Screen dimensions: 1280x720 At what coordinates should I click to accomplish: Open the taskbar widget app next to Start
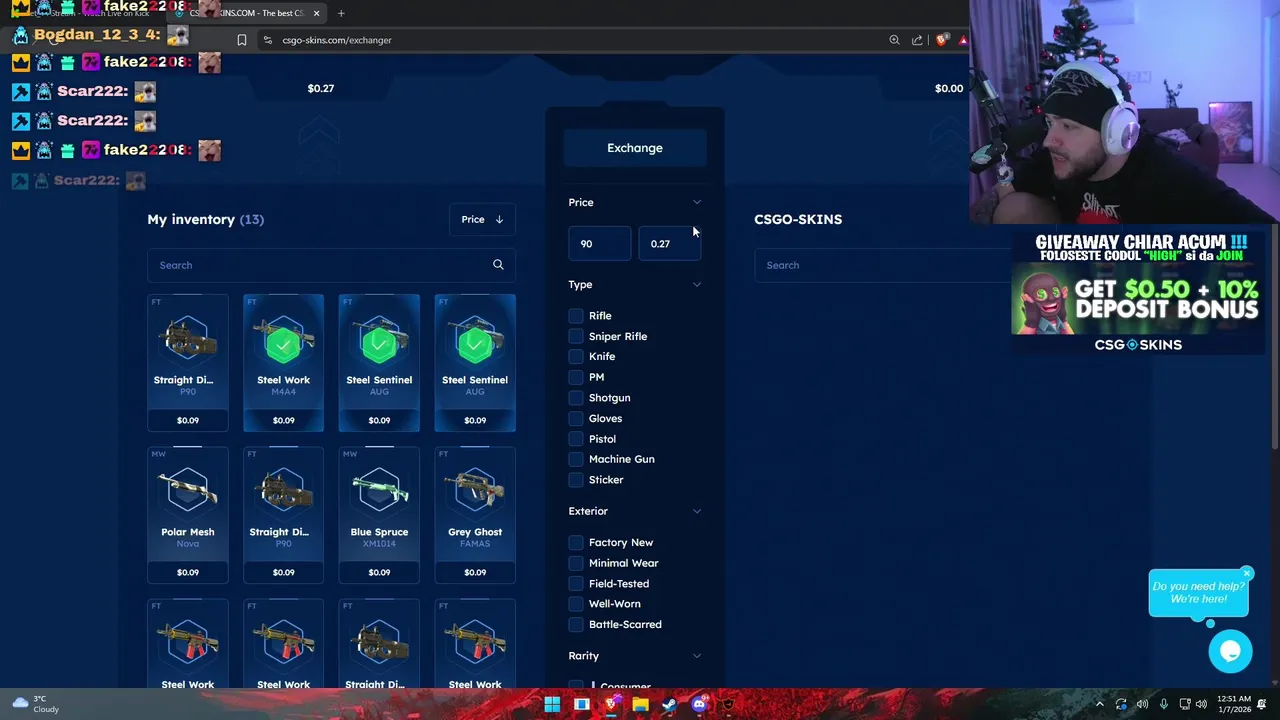click(x=581, y=704)
